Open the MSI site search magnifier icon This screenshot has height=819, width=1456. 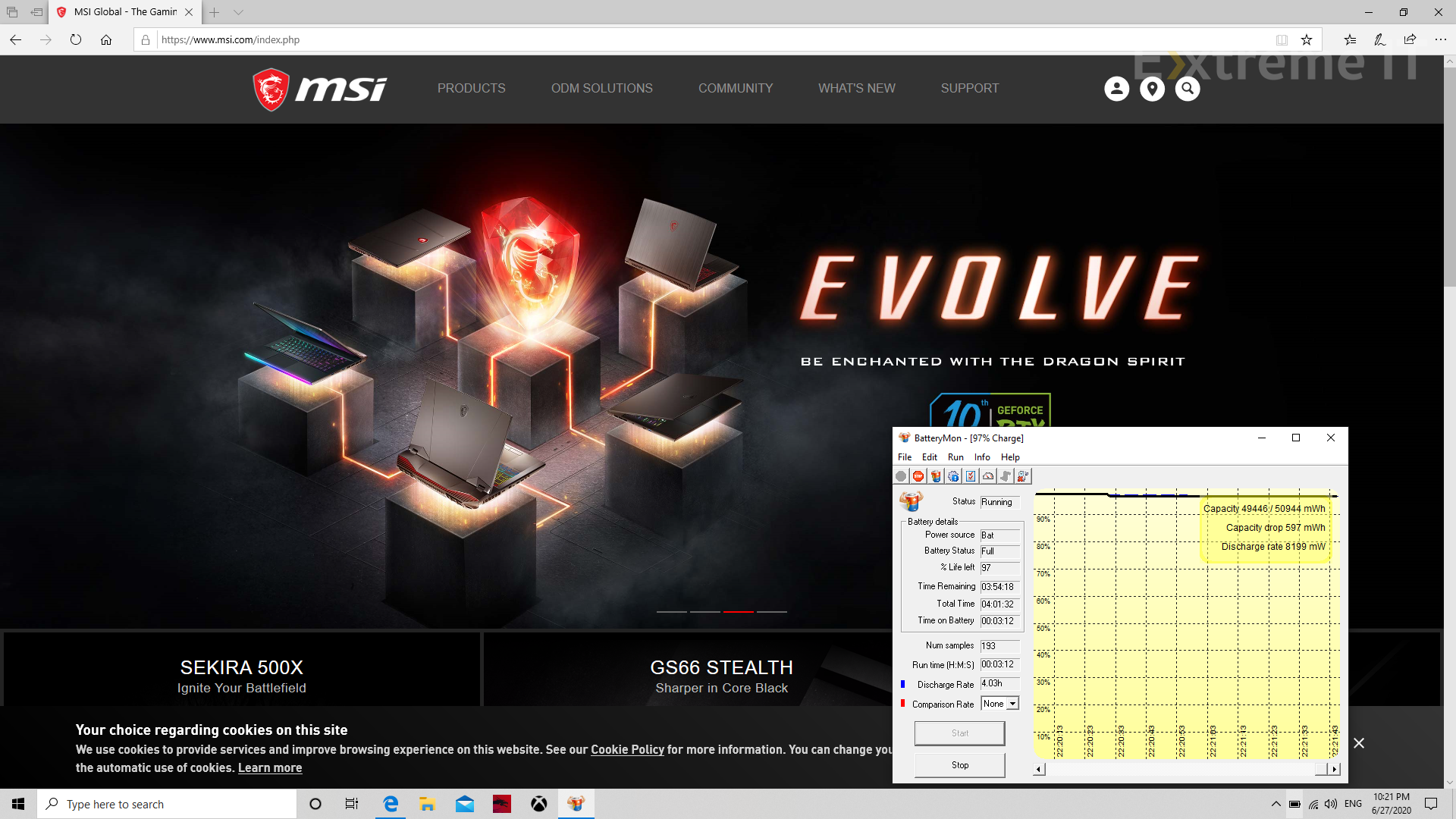[1188, 89]
